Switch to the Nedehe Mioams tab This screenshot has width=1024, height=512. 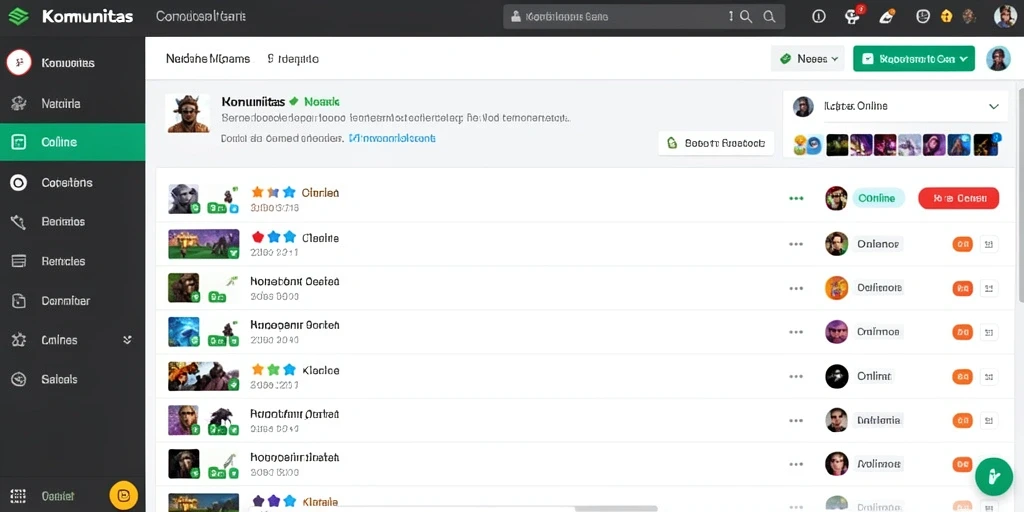coord(208,59)
